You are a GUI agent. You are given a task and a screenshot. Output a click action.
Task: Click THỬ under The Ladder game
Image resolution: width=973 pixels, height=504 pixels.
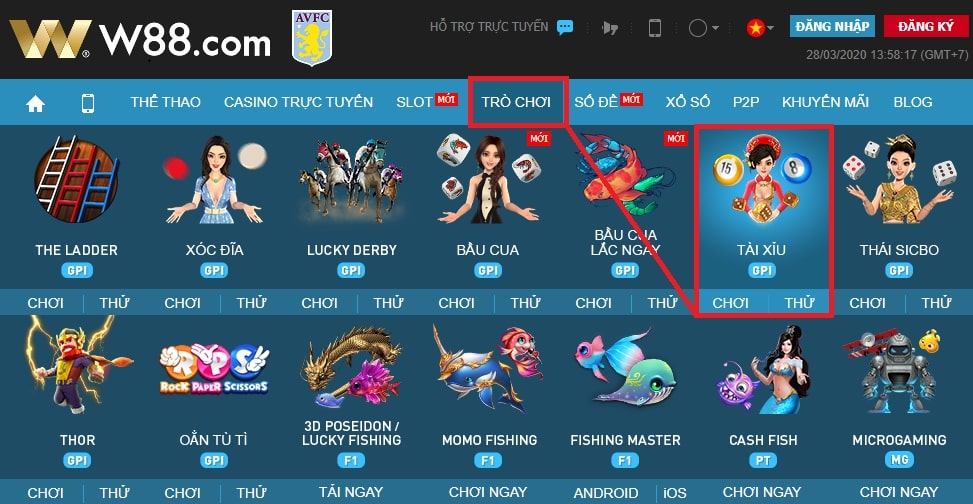(114, 303)
